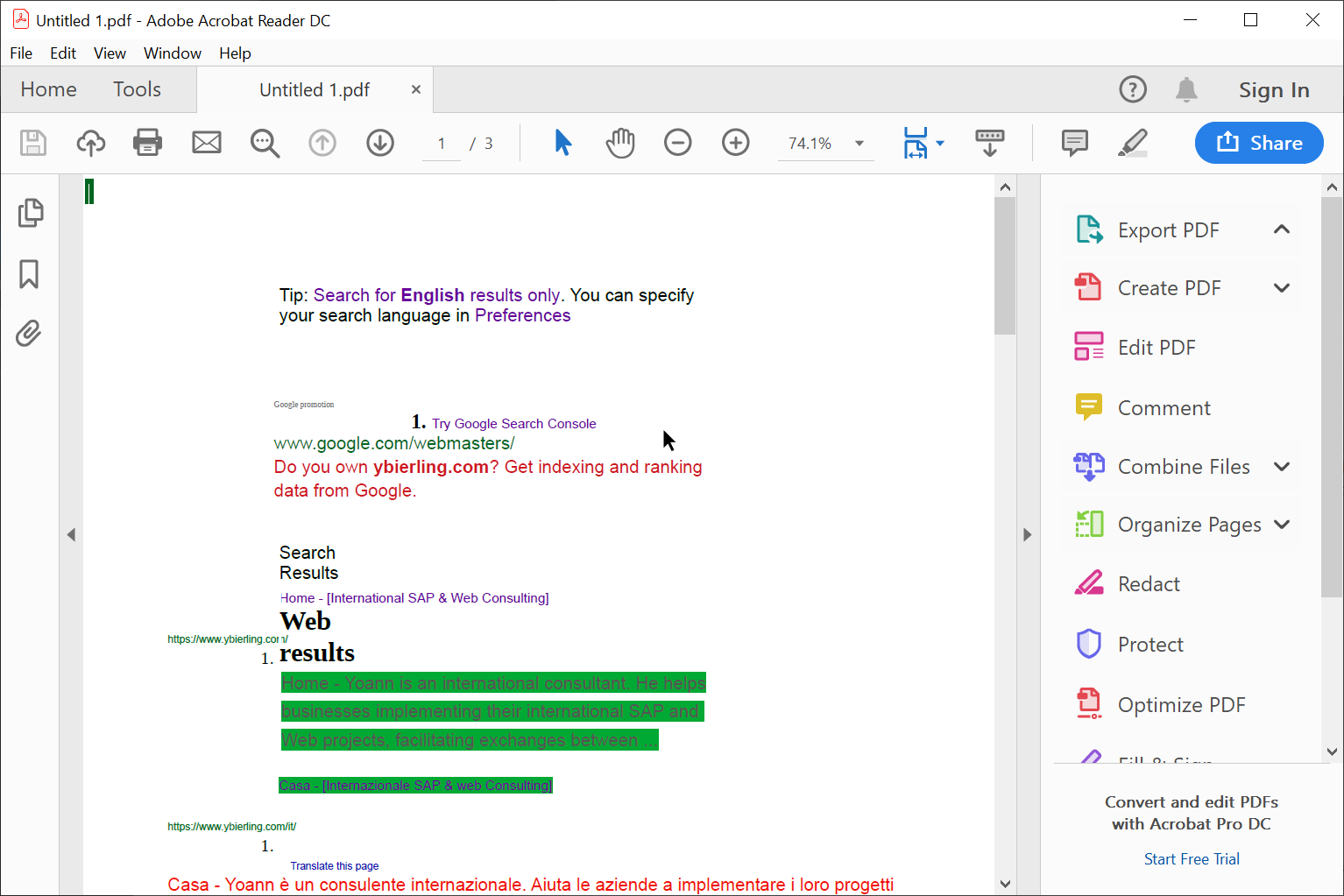Click tools pane scrollbar down arrow

pyautogui.click(x=1333, y=751)
